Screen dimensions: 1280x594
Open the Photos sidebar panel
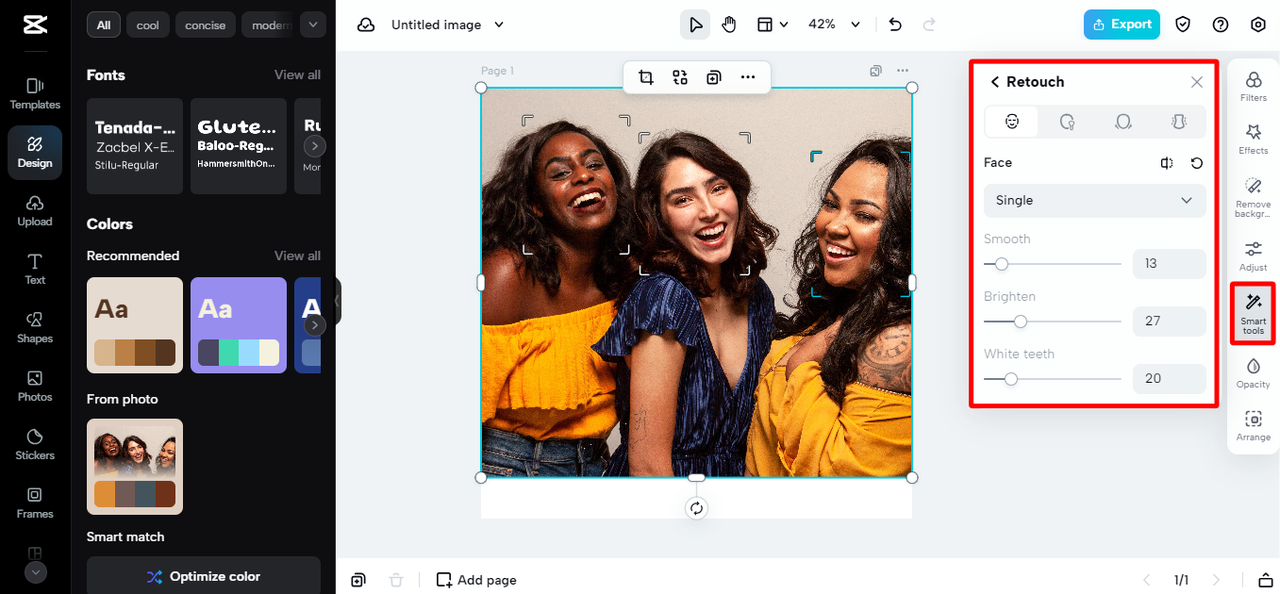coord(35,386)
